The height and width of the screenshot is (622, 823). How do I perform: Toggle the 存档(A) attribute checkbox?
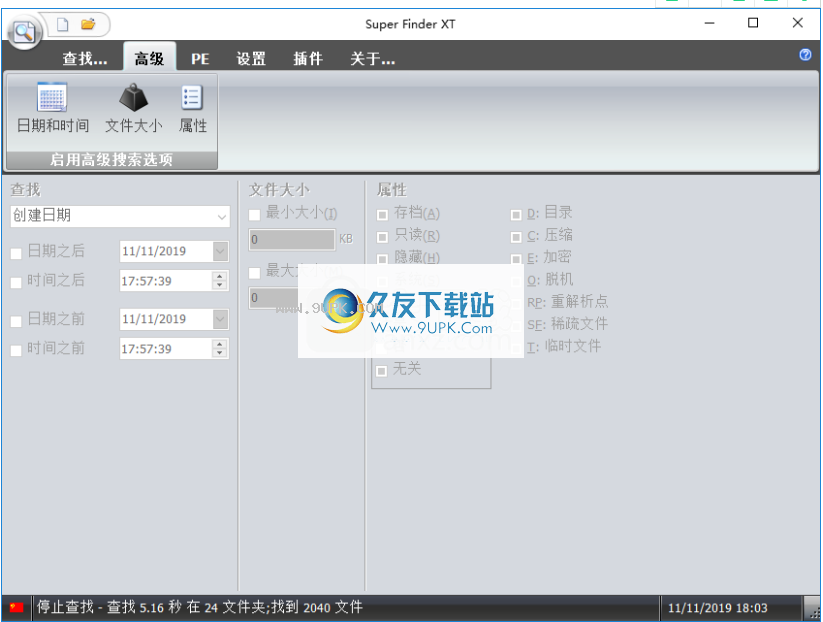383,215
